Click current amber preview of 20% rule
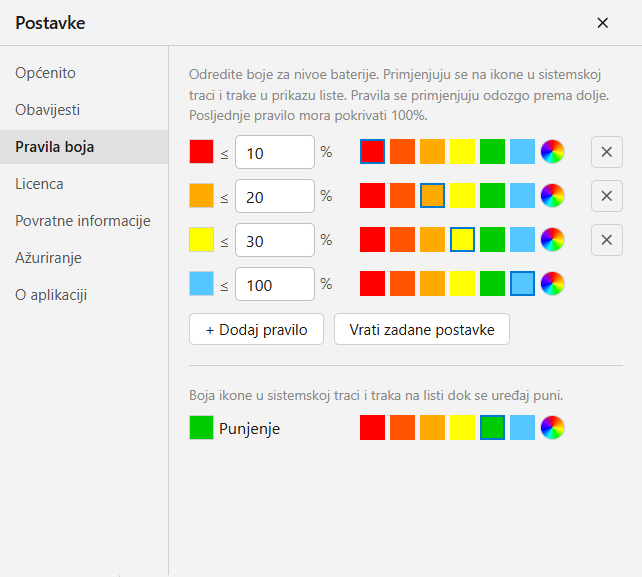 (x=201, y=196)
